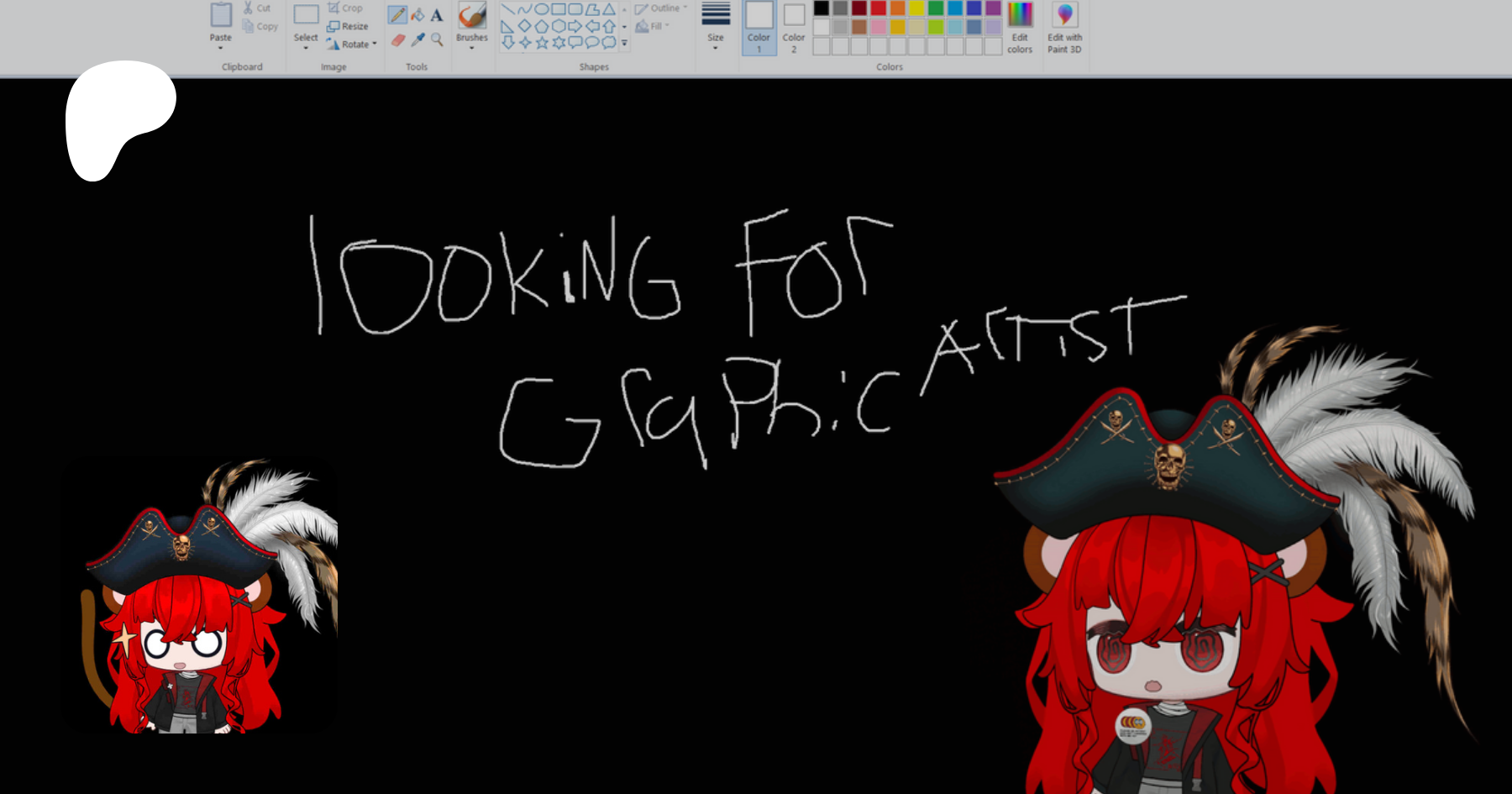The height and width of the screenshot is (794, 1512).
Task: Select the Pencil tool
Action: [397, 15]
